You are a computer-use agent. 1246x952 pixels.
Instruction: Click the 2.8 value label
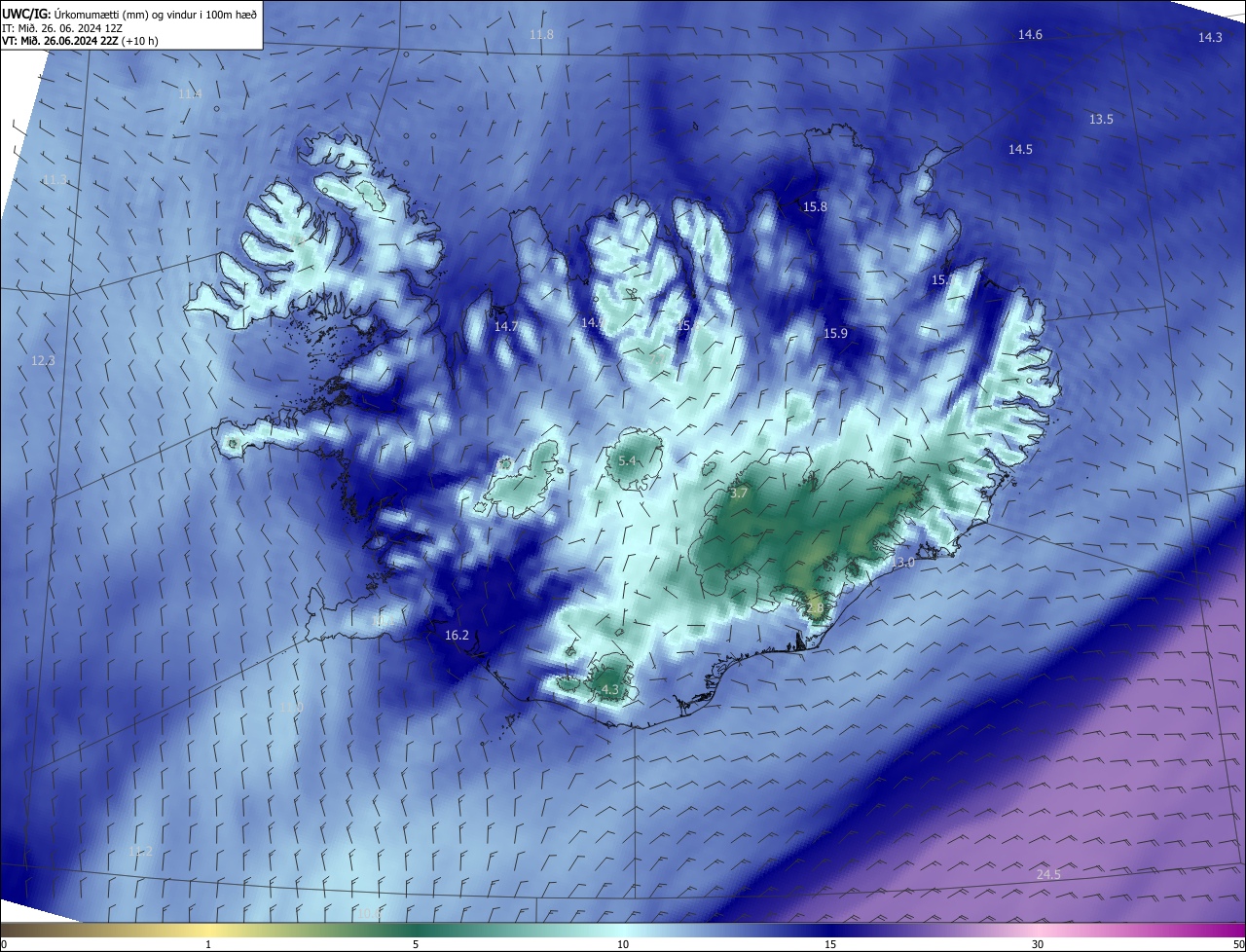816,608
